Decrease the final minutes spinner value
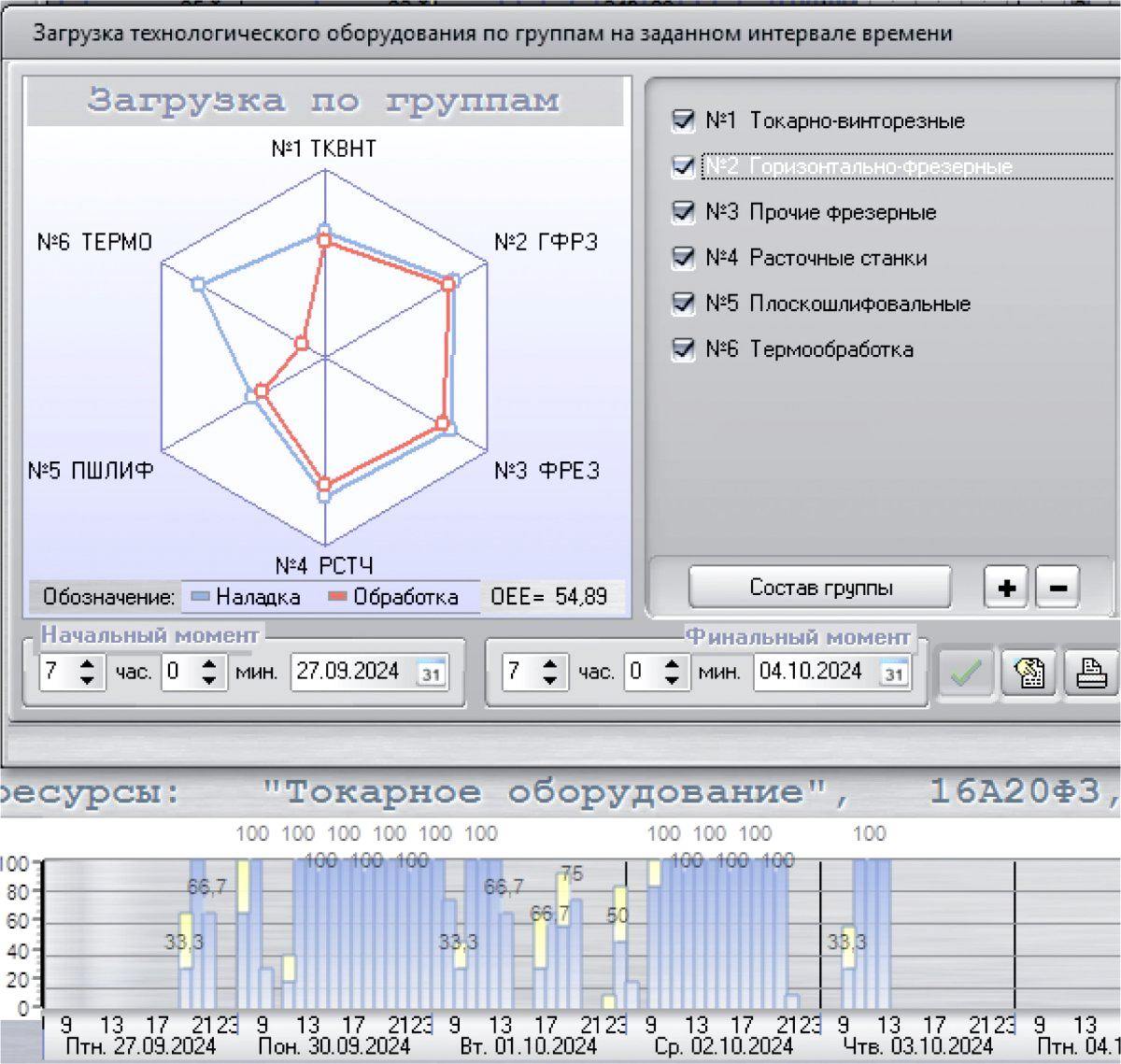Image resolution: width=1121 pixels, height=1064 pixels. pyautogui.click(x=672, y=680)
